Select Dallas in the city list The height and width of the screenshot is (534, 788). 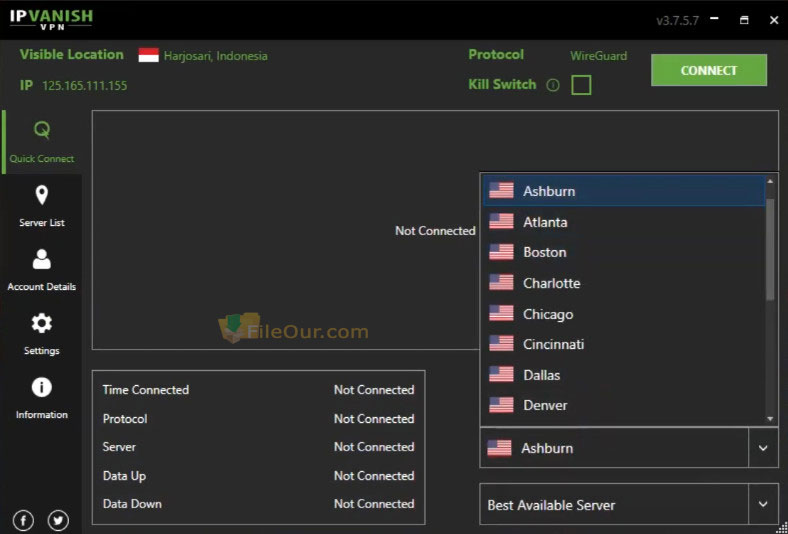pyautogui.click(x=623, y=375)
